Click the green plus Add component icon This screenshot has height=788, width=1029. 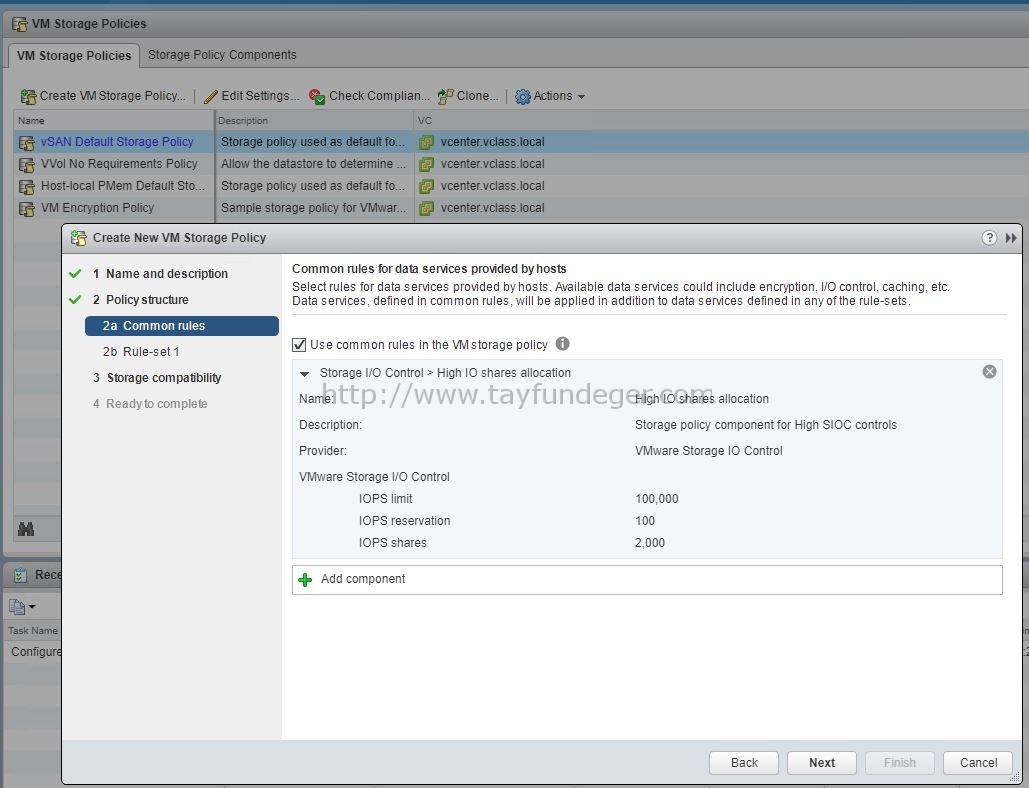[305, 579]
